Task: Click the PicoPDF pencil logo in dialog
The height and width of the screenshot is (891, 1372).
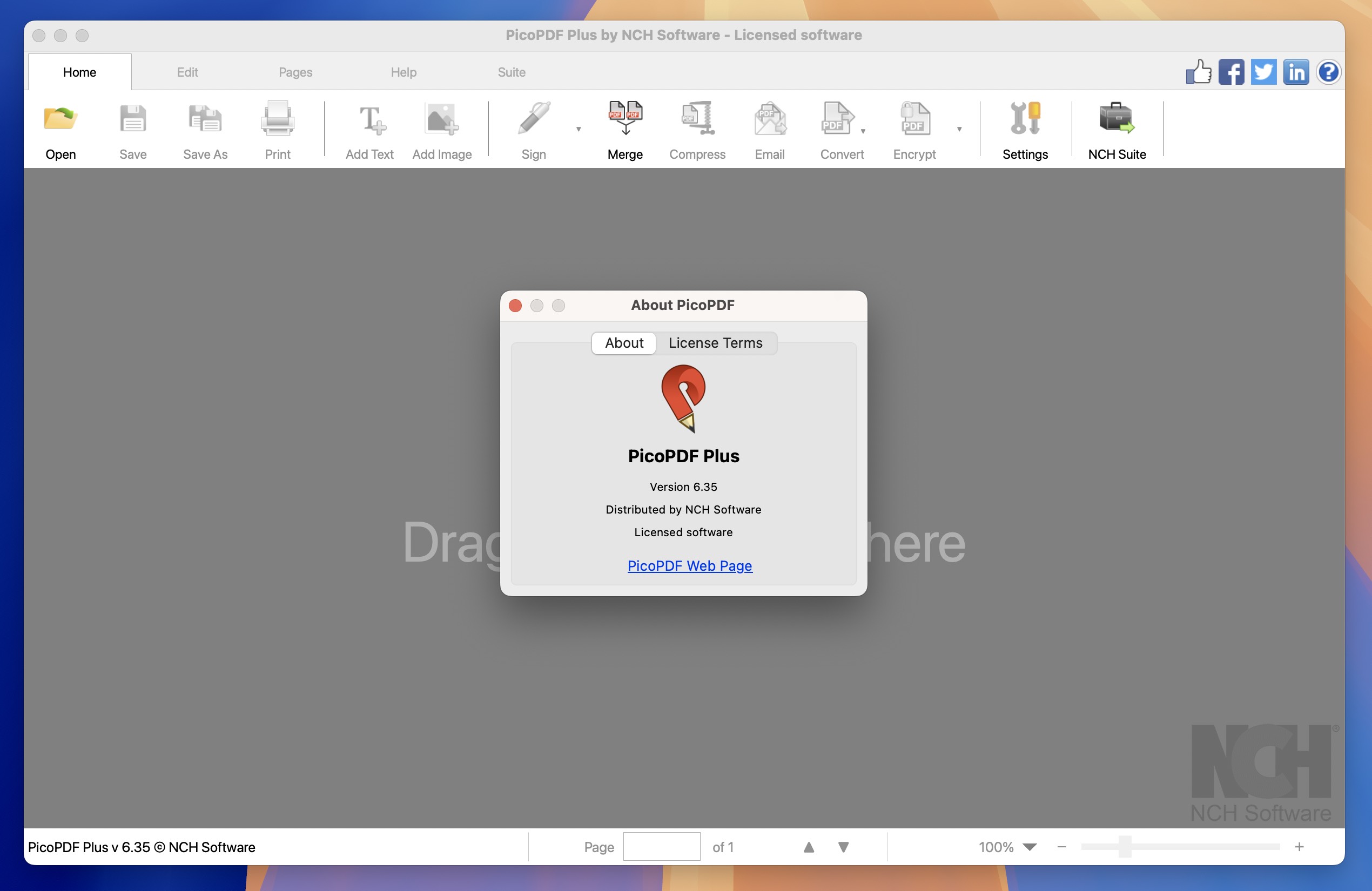Action: tap(684, 399)
